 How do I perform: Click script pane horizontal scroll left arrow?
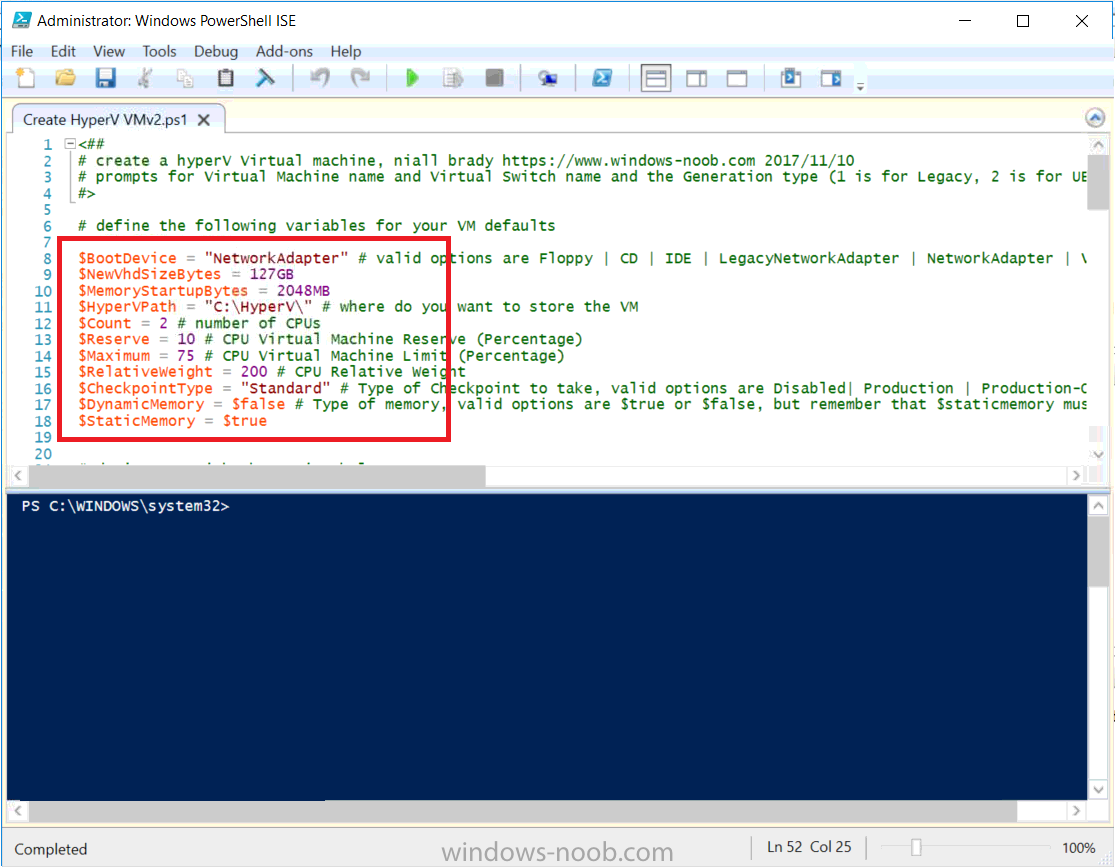[18, 475]
